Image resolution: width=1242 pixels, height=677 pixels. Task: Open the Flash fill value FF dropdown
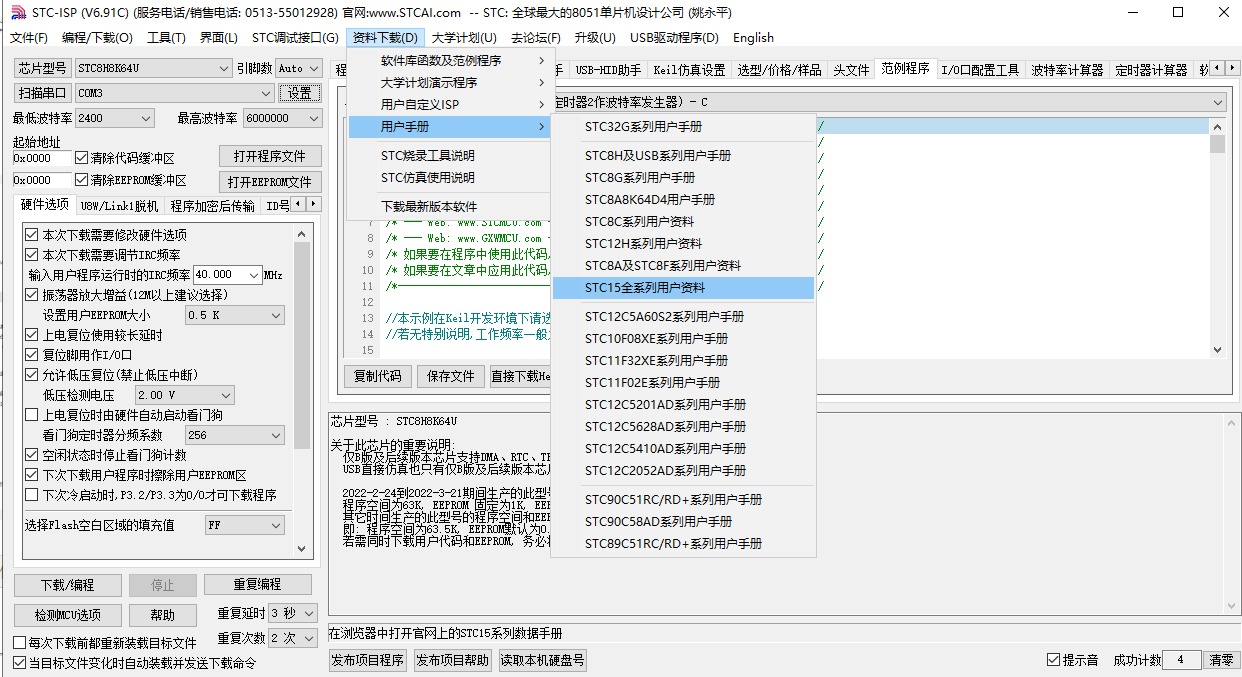tap(245, 525)
